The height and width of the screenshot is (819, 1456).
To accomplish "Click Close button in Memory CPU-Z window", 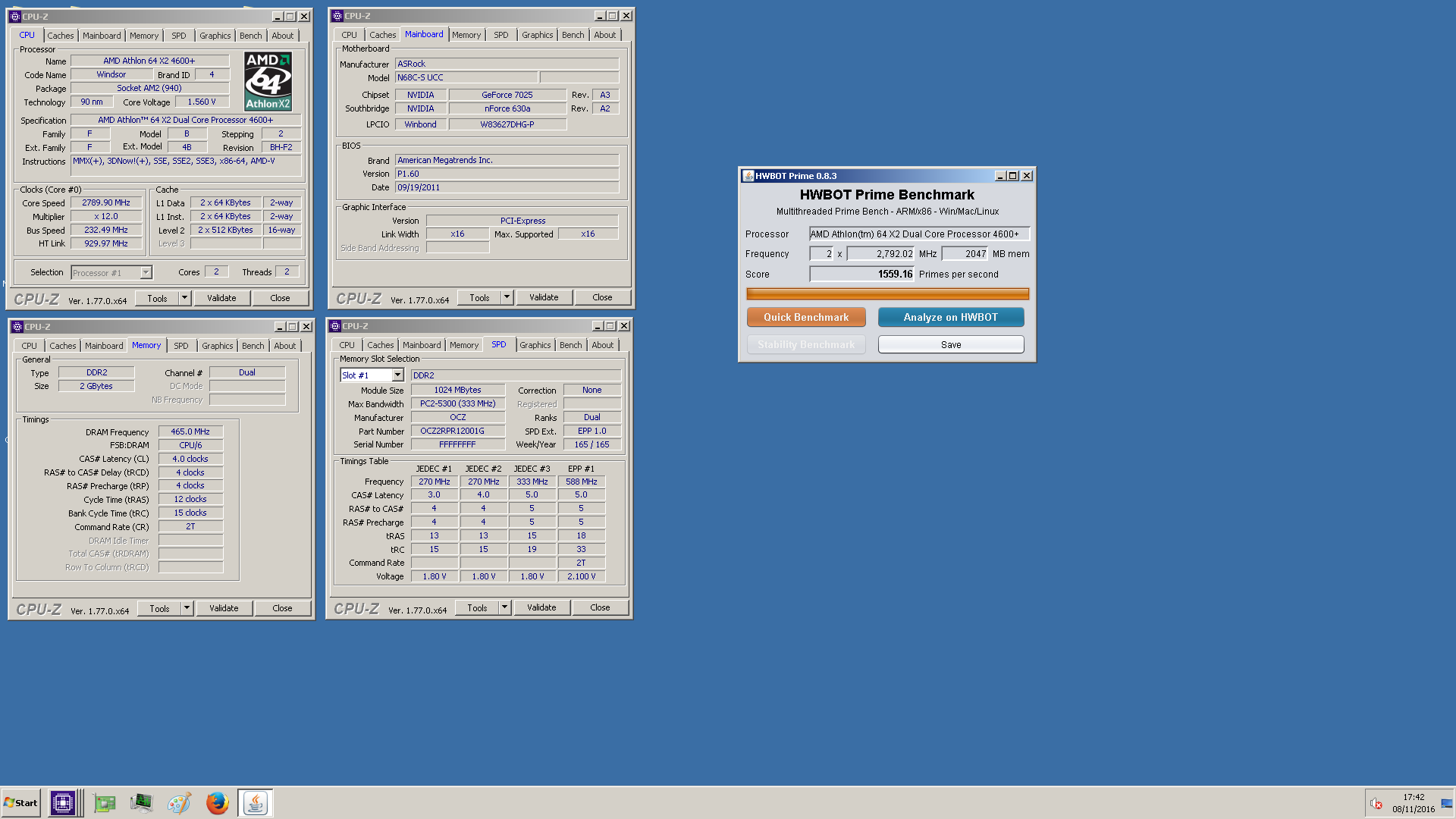I will pyautogui.click(x=282, y=608).
